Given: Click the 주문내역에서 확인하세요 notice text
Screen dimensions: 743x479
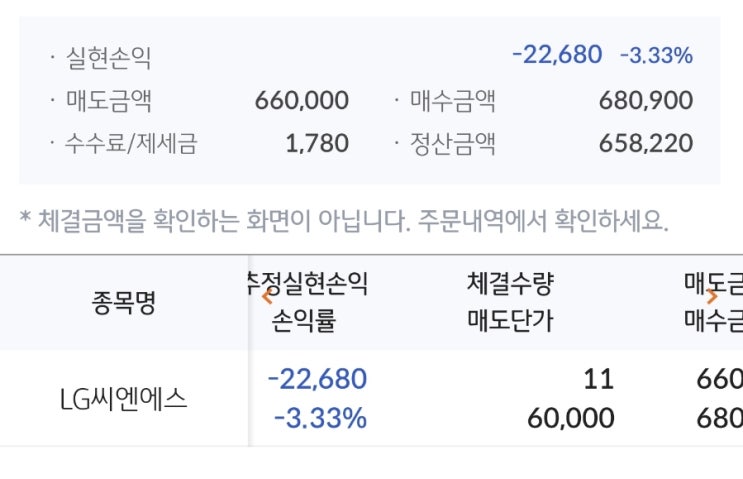Looking at the screenshot, I should [x=540, y=220].
